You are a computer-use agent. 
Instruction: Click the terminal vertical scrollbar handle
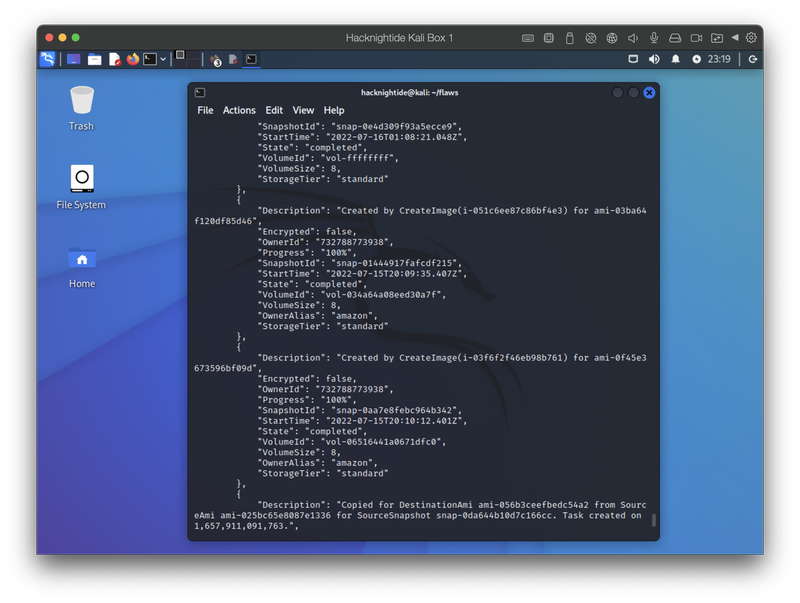pos(654,520)
